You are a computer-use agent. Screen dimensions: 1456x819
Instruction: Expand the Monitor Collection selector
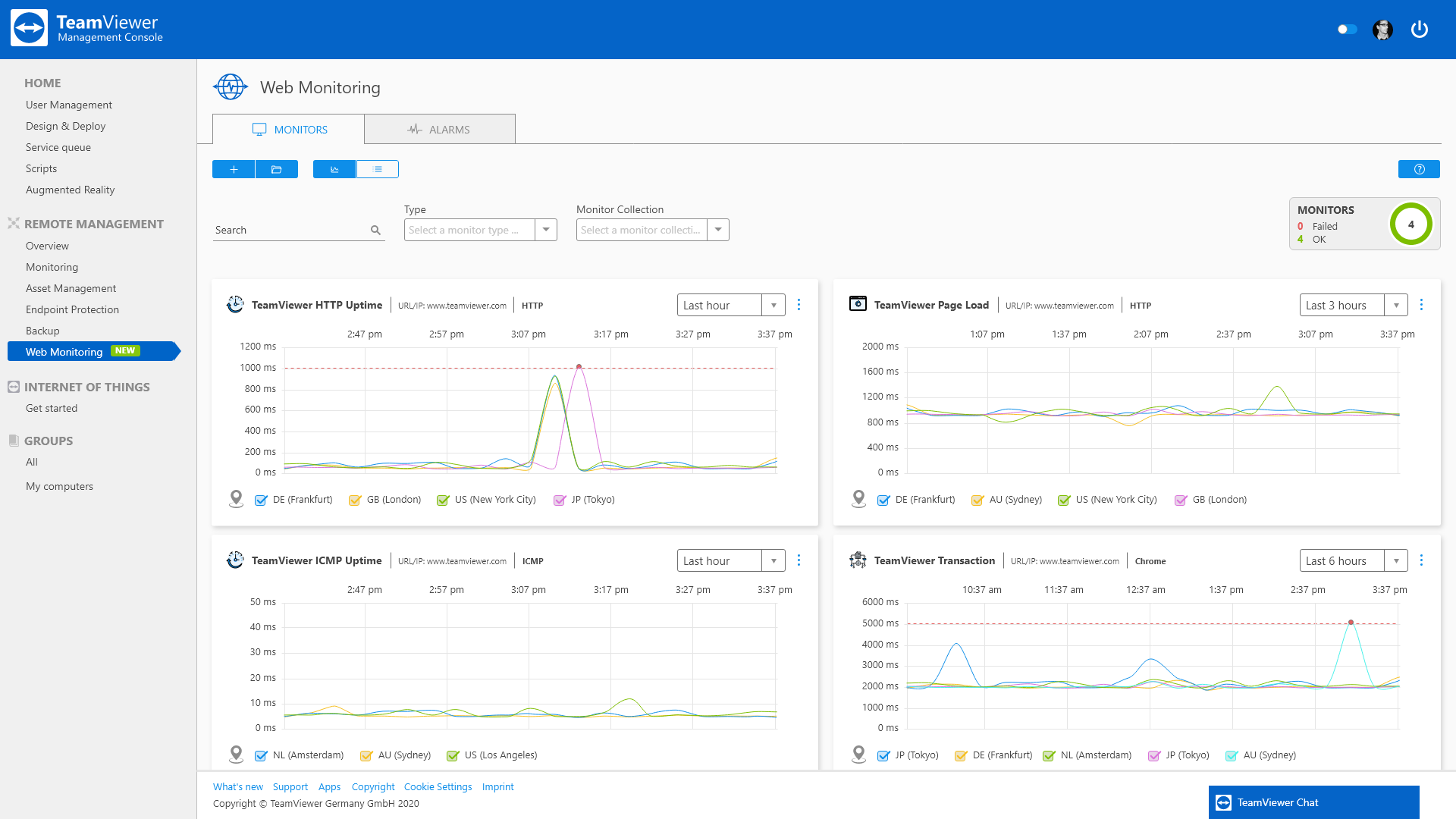pos(717,229)
